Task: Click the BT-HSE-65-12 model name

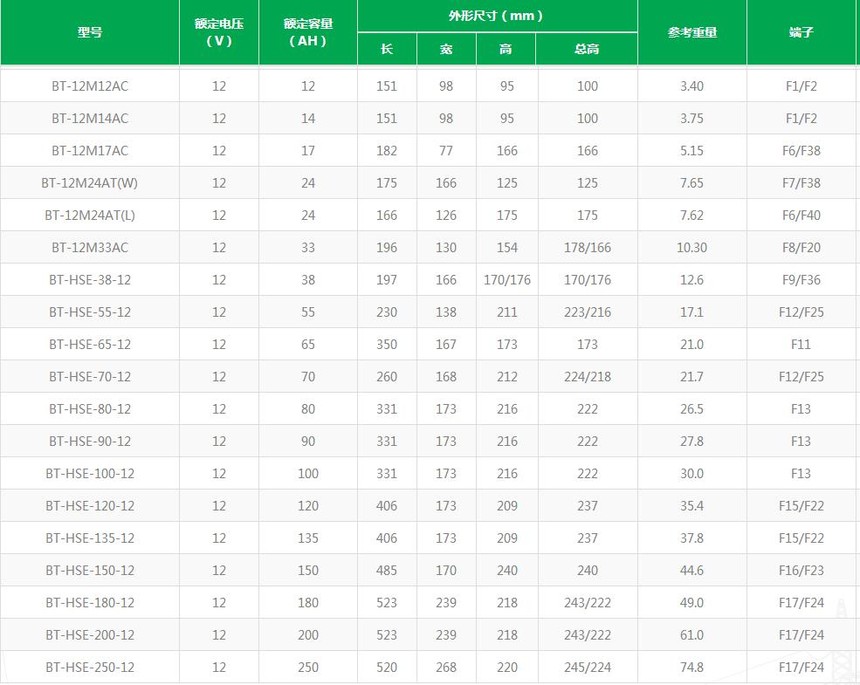Action: 90,345
